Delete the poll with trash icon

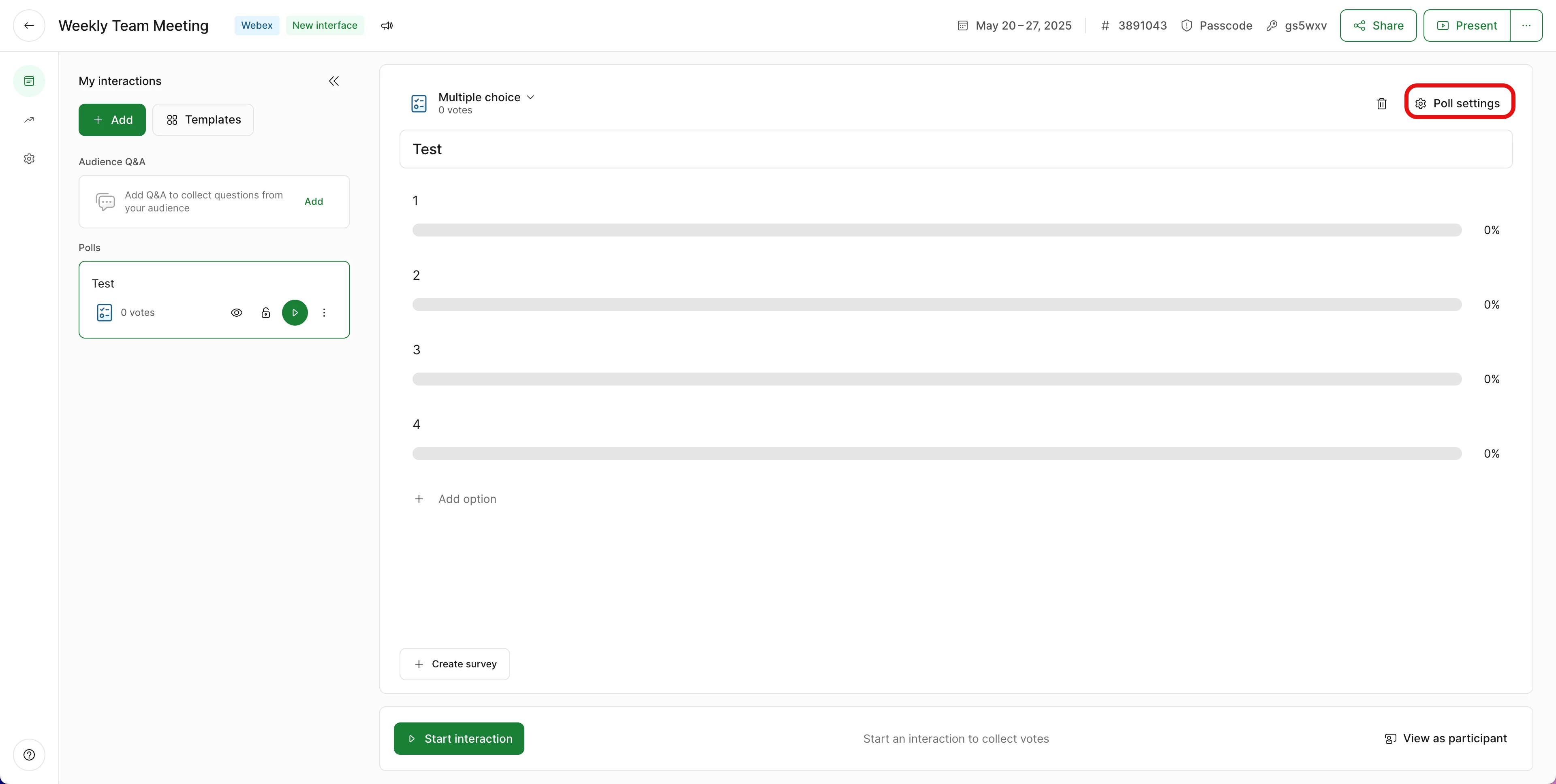pyautogui.click(x=1381, y=104)
